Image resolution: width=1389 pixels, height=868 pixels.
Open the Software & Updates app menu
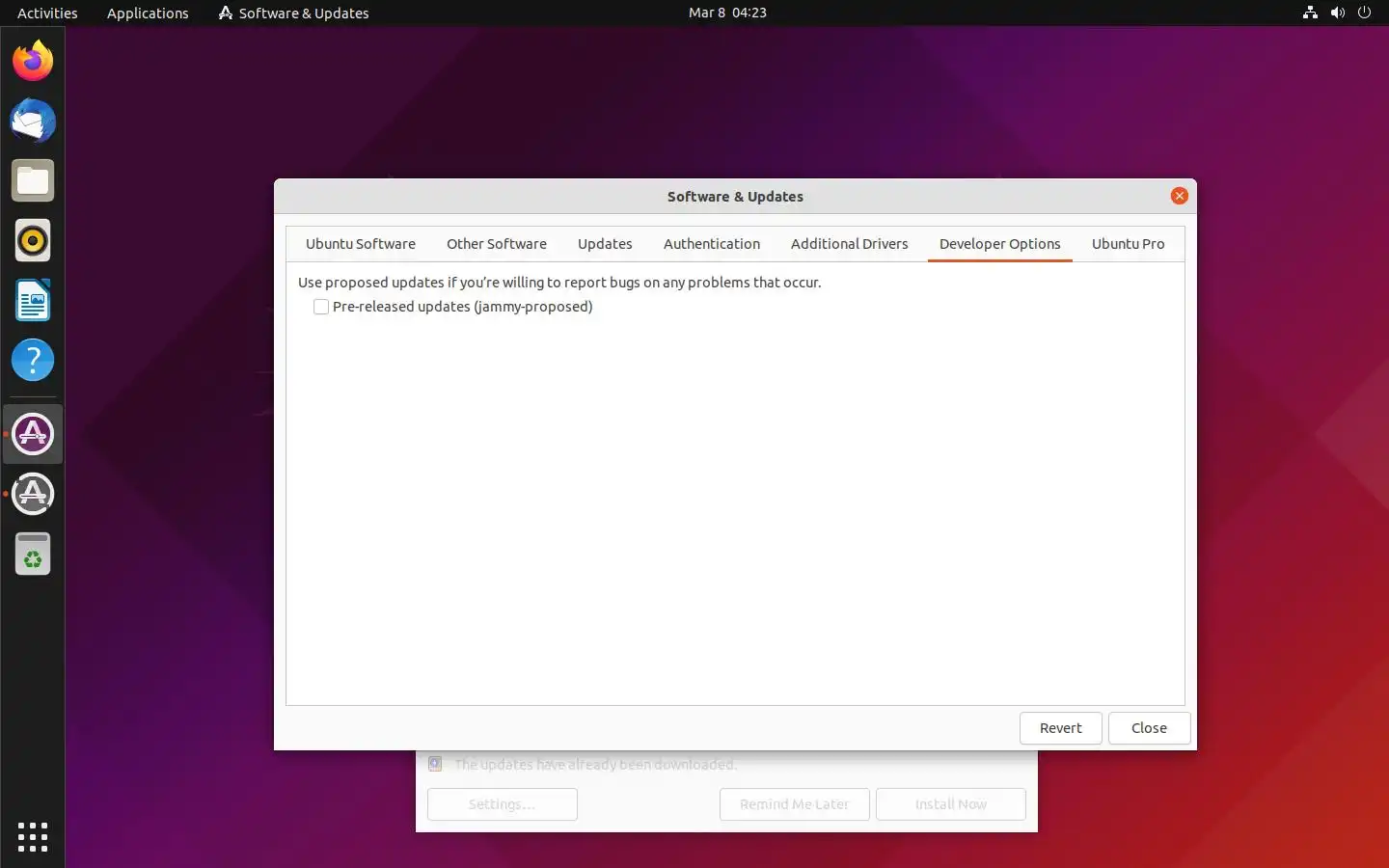pyautogui.click(x=294, y=13)
